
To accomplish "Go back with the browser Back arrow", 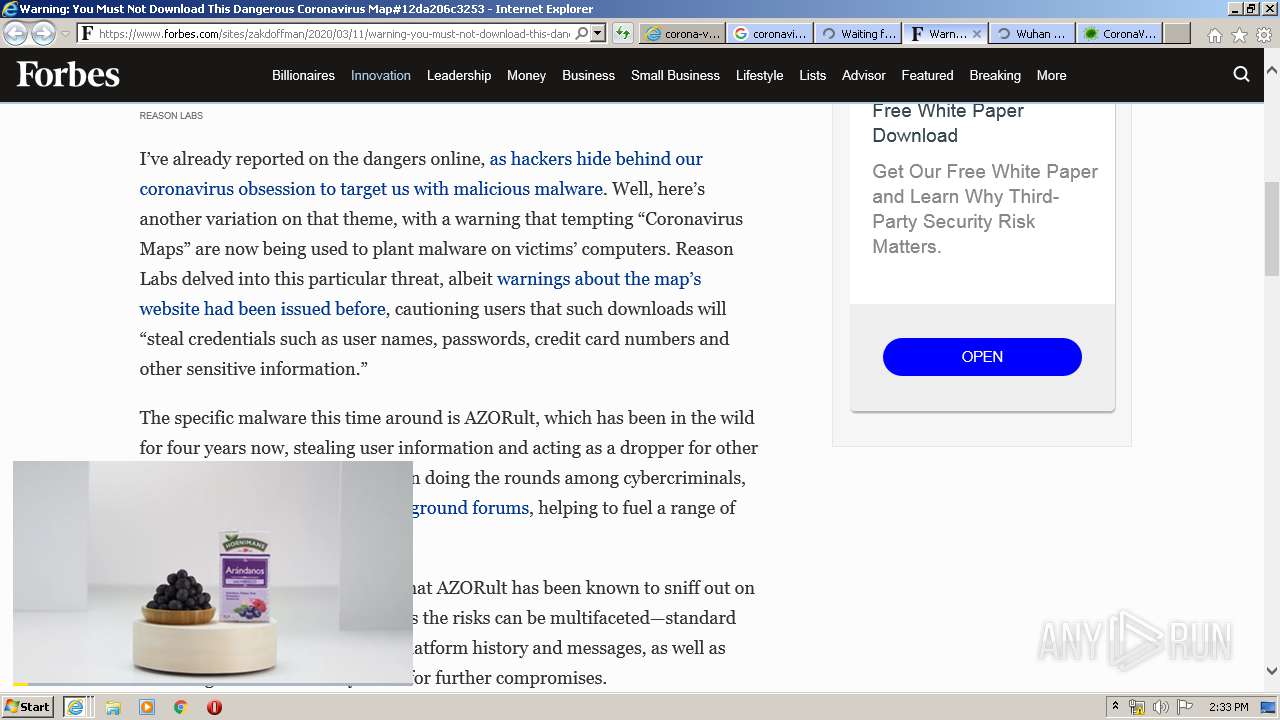I will (15, 33).
